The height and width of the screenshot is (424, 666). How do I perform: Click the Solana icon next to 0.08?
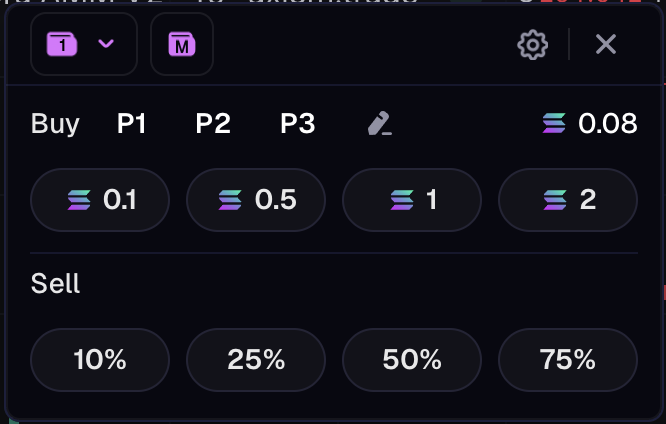point(554,124)
